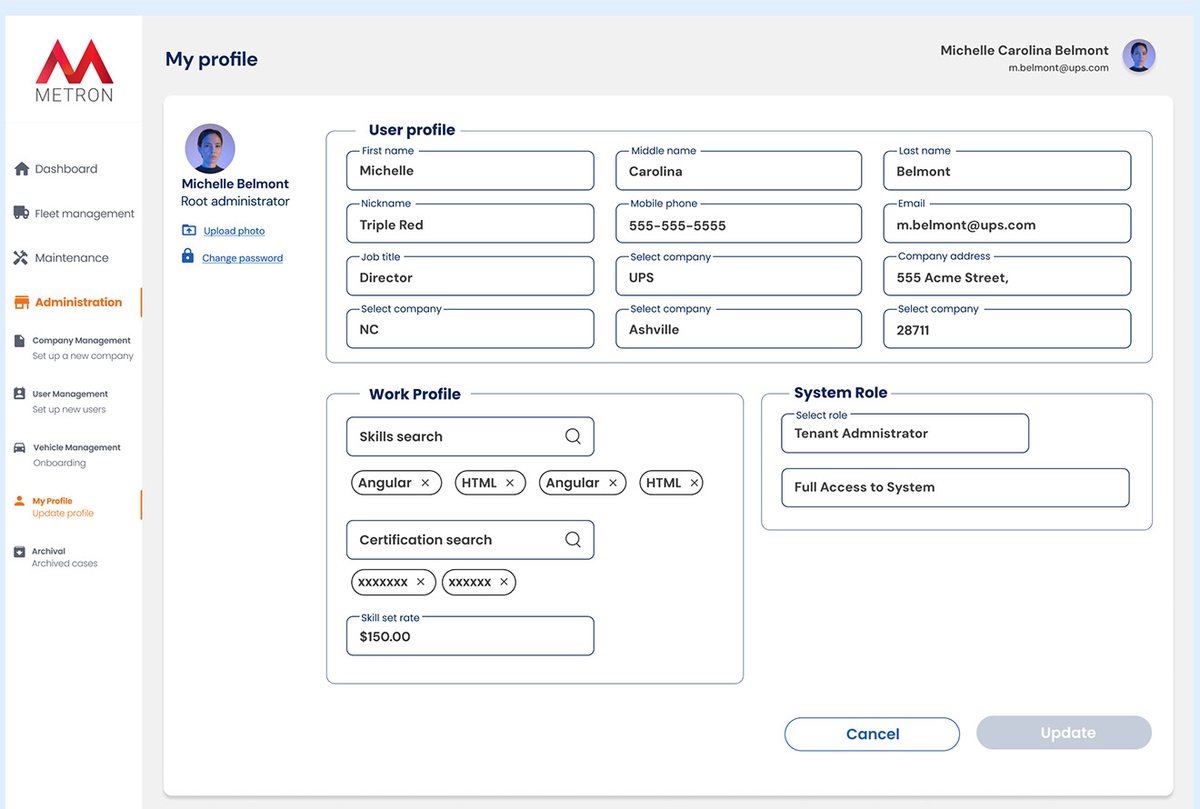This screenshot has height=809, width=1200.
Task: Click the Cancel button
Action: [x=872, y=734]
